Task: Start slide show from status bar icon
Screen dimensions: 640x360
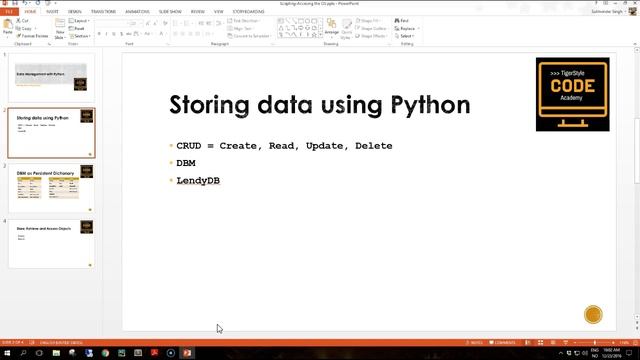Action: tap(565, 342)
